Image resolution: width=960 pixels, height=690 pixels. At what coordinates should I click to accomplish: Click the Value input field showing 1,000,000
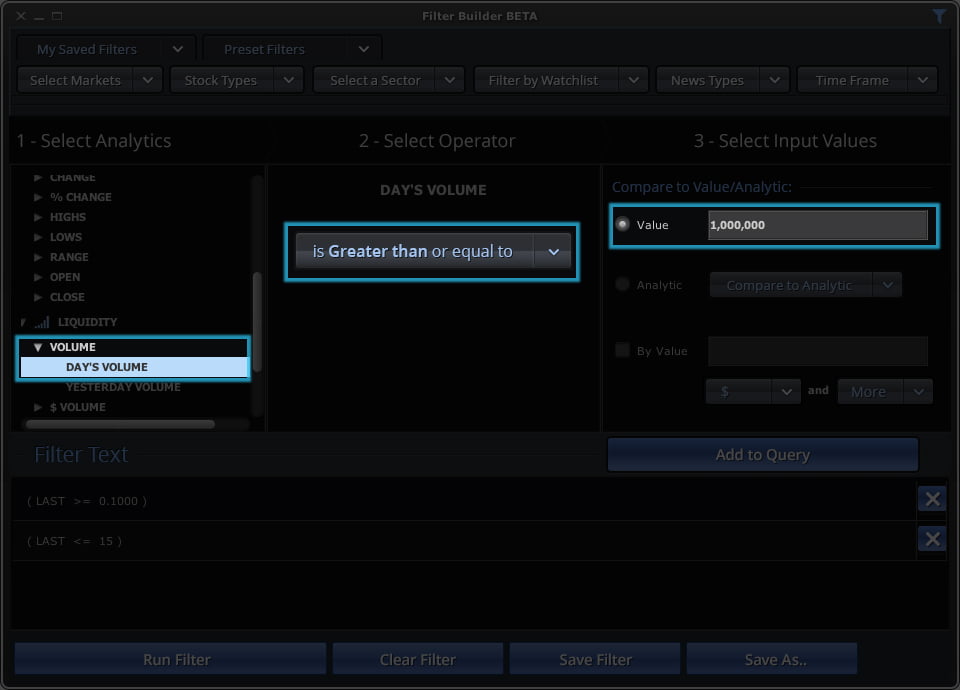point(817,225)
